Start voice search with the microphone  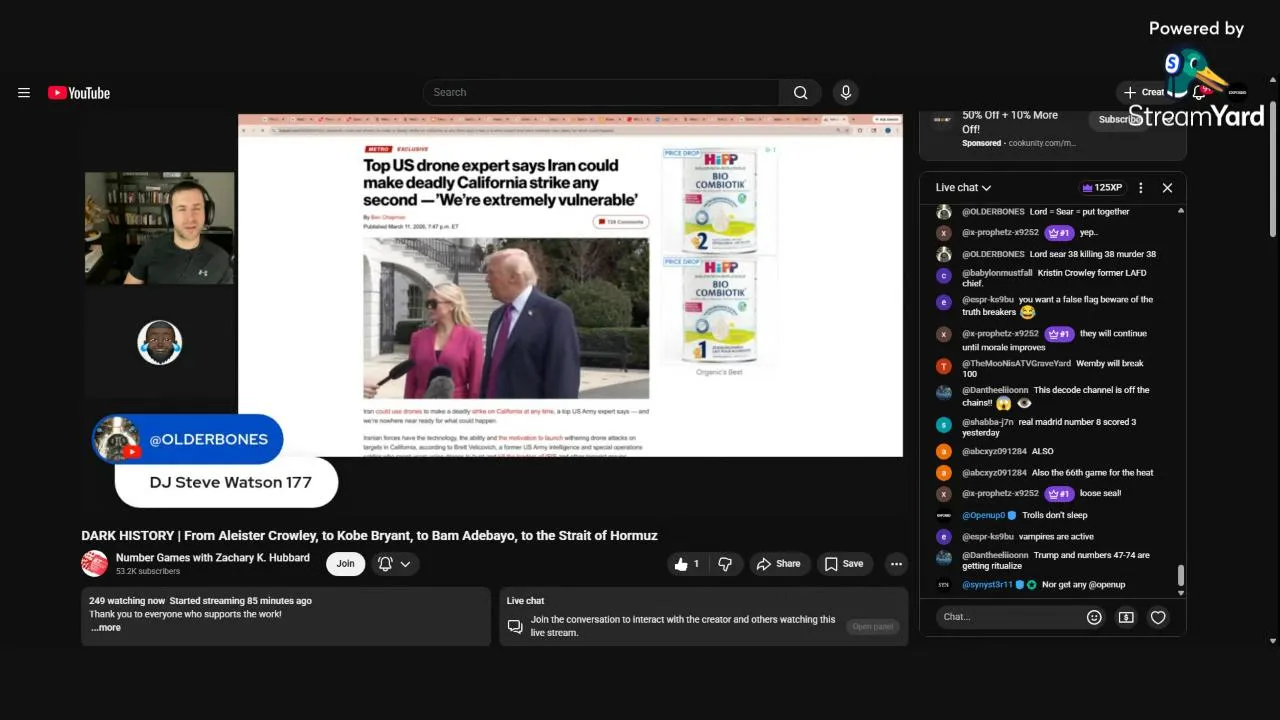tap(846, 92)
